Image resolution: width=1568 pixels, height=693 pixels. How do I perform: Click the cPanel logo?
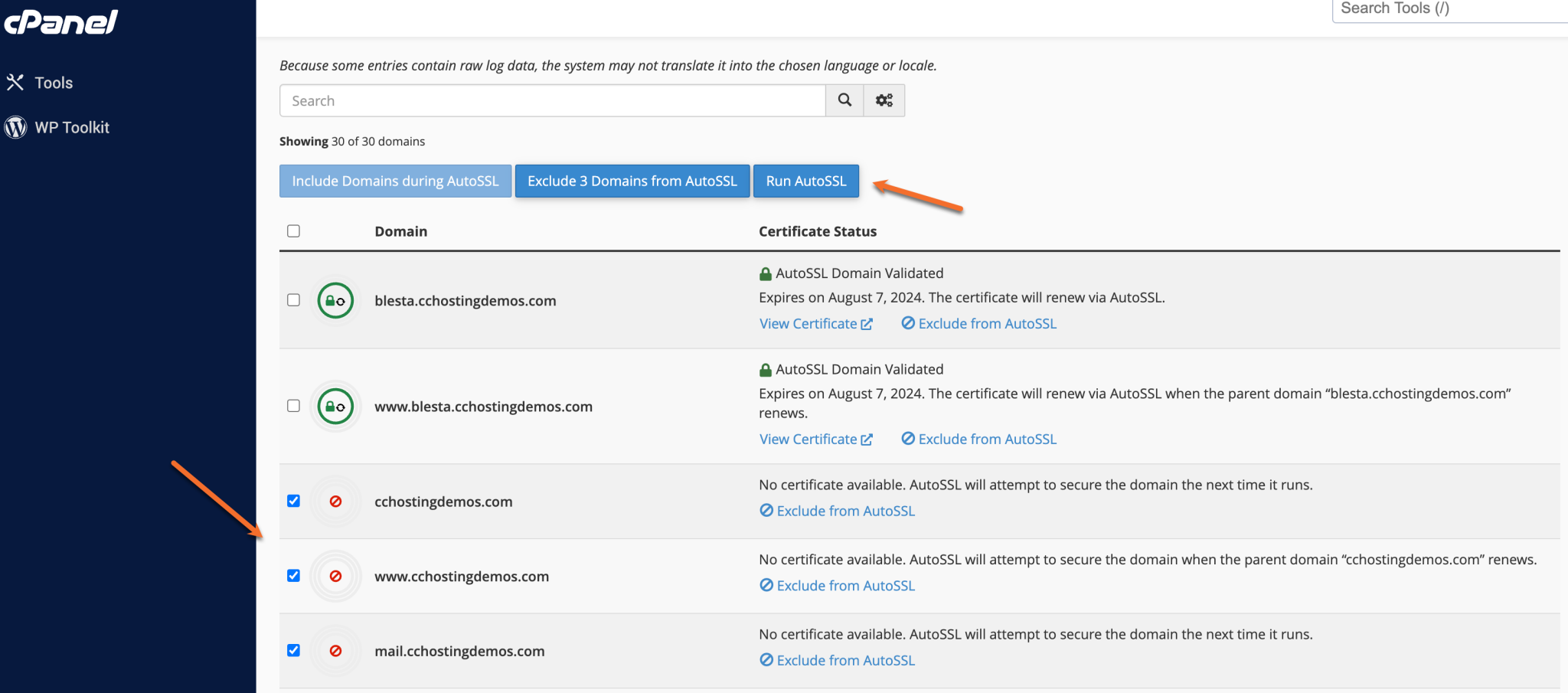click(61, 21)
